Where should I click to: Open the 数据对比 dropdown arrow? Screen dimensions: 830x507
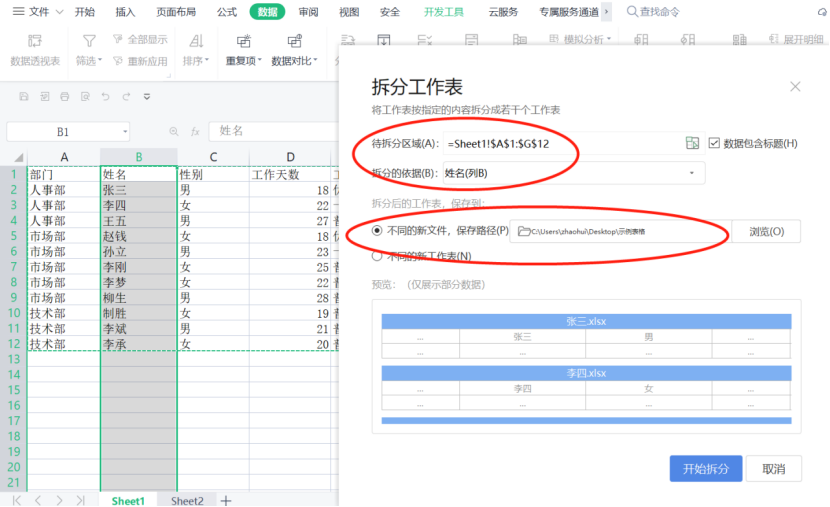pyautogui.click(x=315, y=60)
